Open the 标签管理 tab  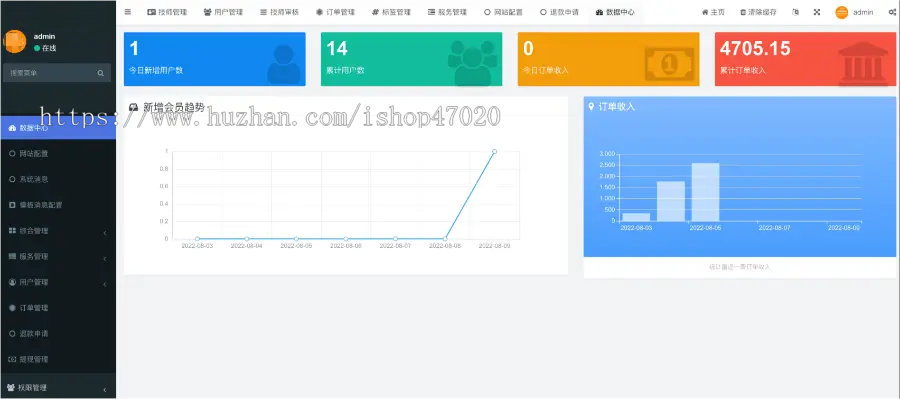391,12
